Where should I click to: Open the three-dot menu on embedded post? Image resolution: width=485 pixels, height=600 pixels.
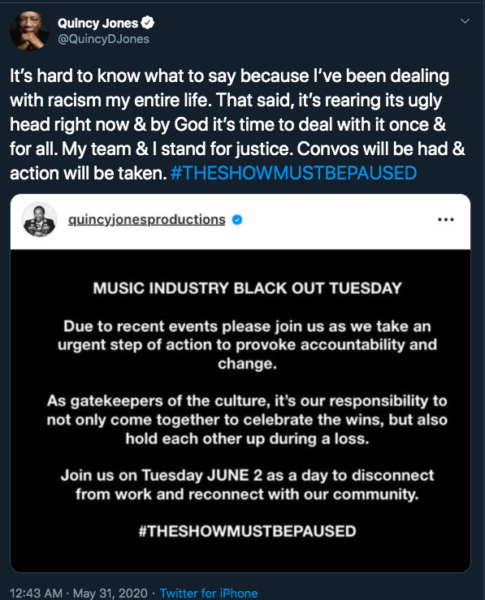click(x=446, y=220)
